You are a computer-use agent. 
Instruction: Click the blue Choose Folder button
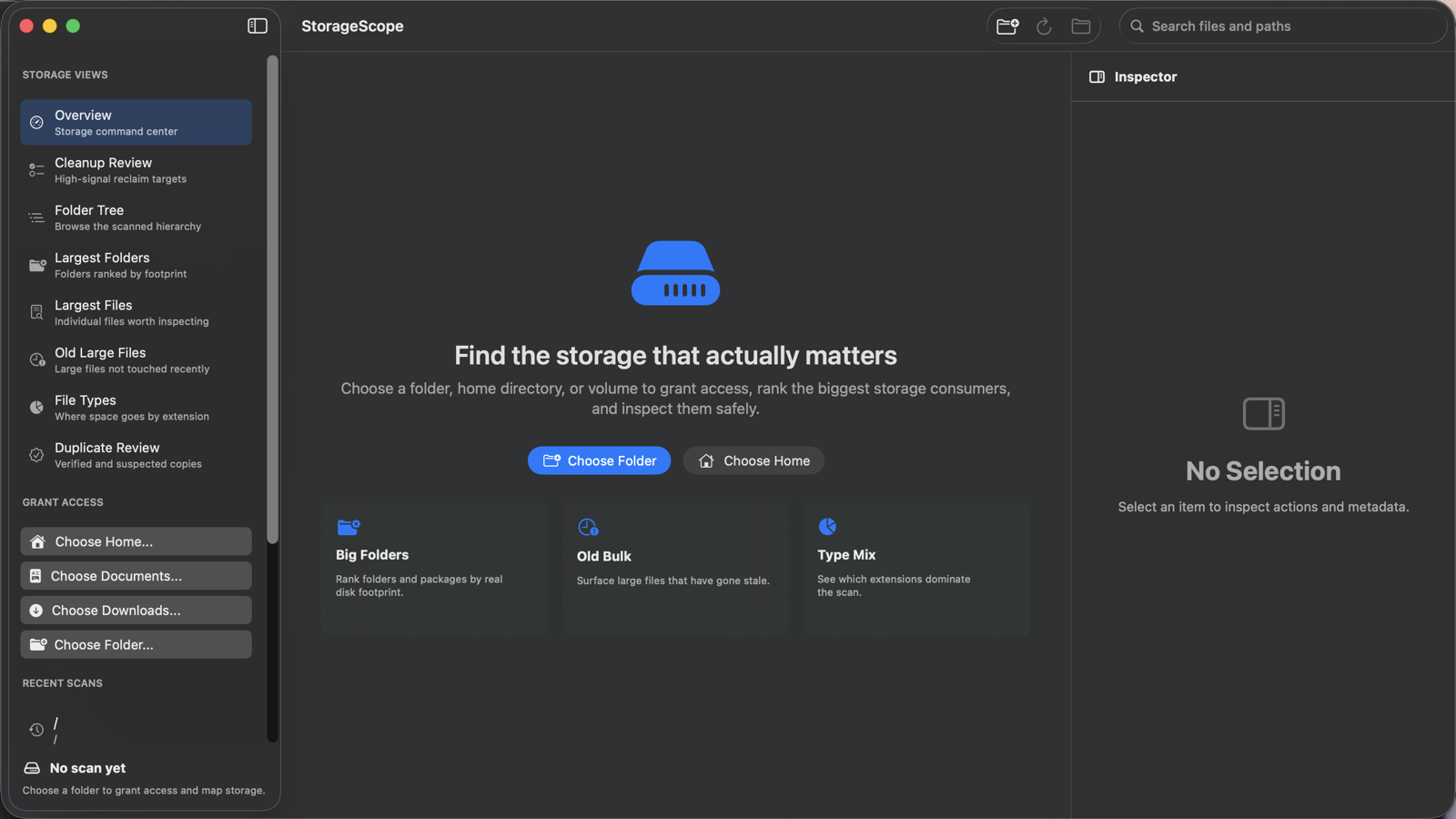pos(600,460)
